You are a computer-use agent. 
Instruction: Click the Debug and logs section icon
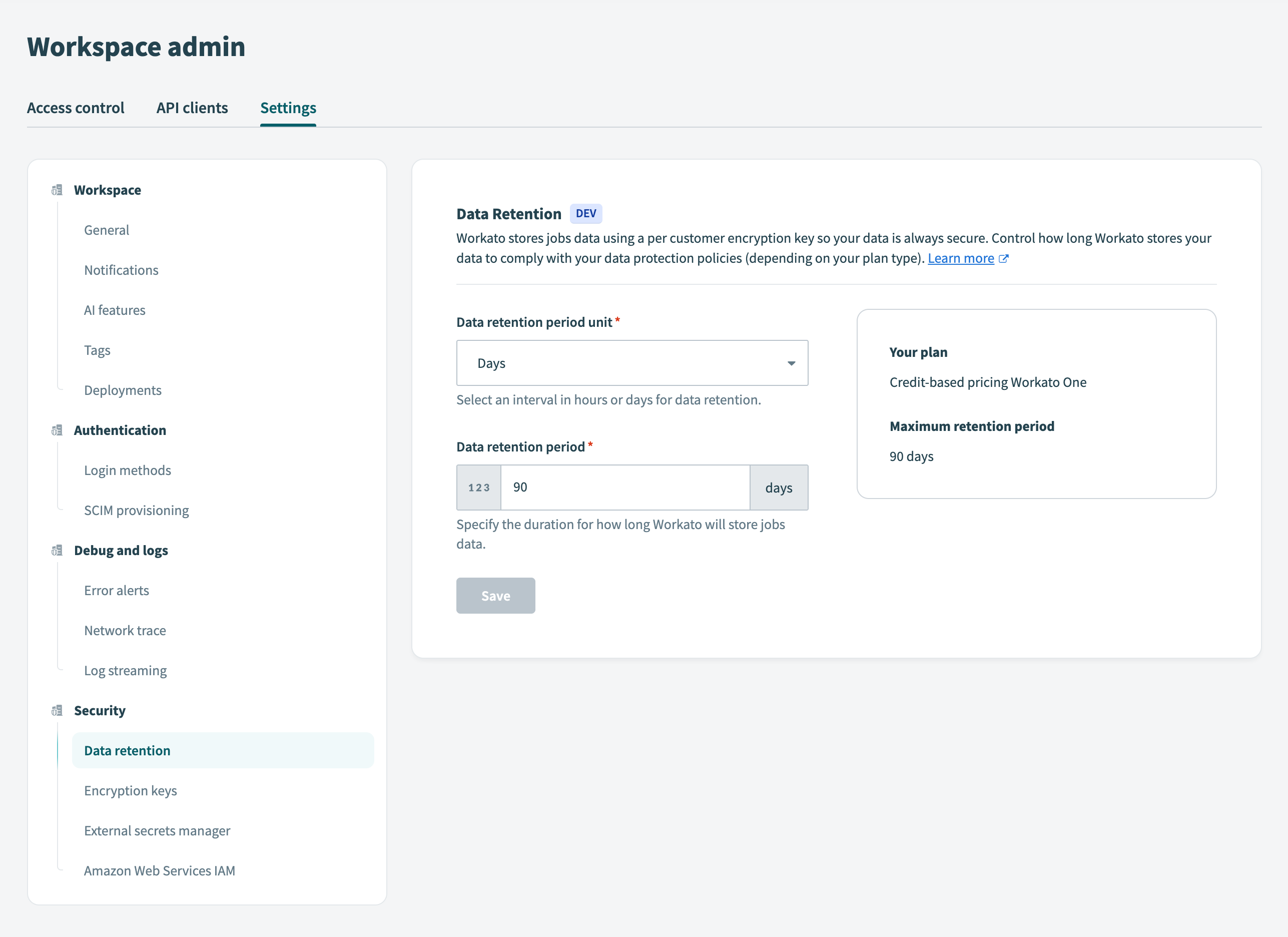coord(56,551)
